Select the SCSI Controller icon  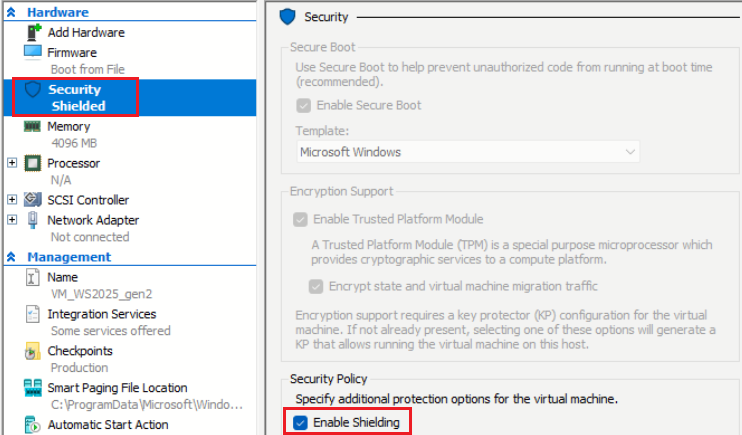(x=33, y=199)
